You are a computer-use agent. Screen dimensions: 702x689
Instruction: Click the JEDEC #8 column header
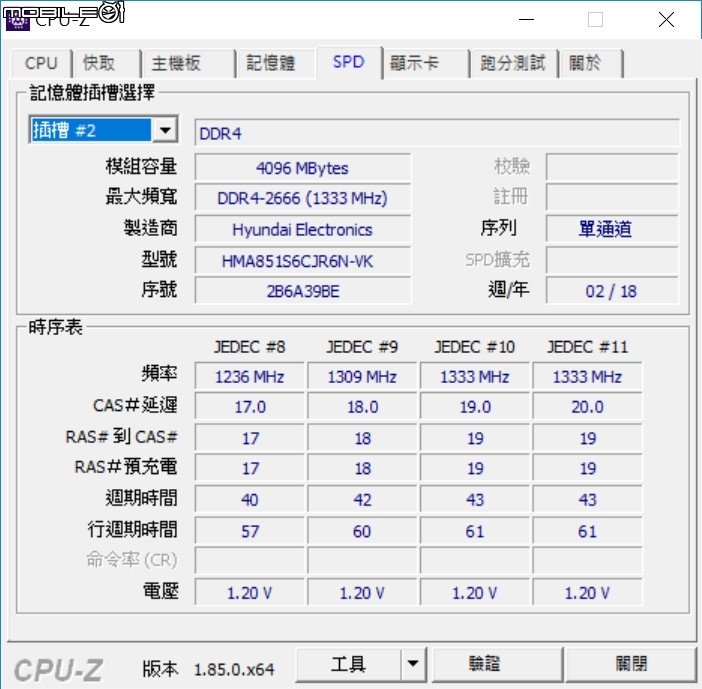point(250,347)
